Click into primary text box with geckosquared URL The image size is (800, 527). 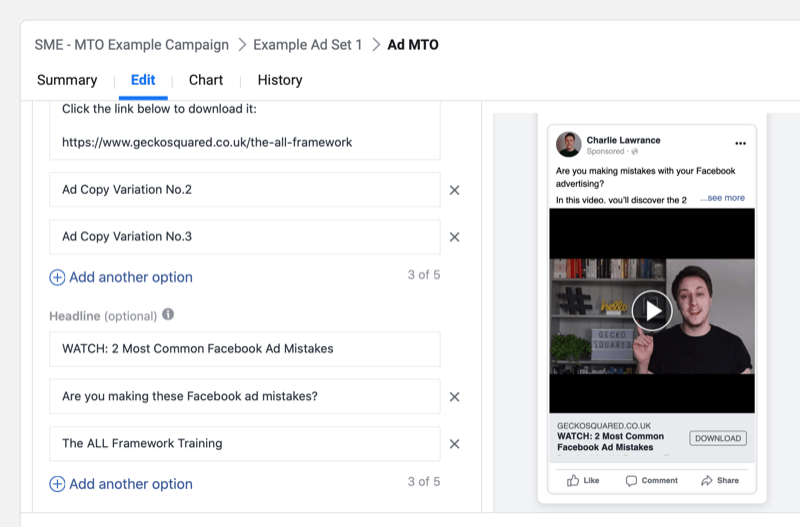[x=244, y=131]
